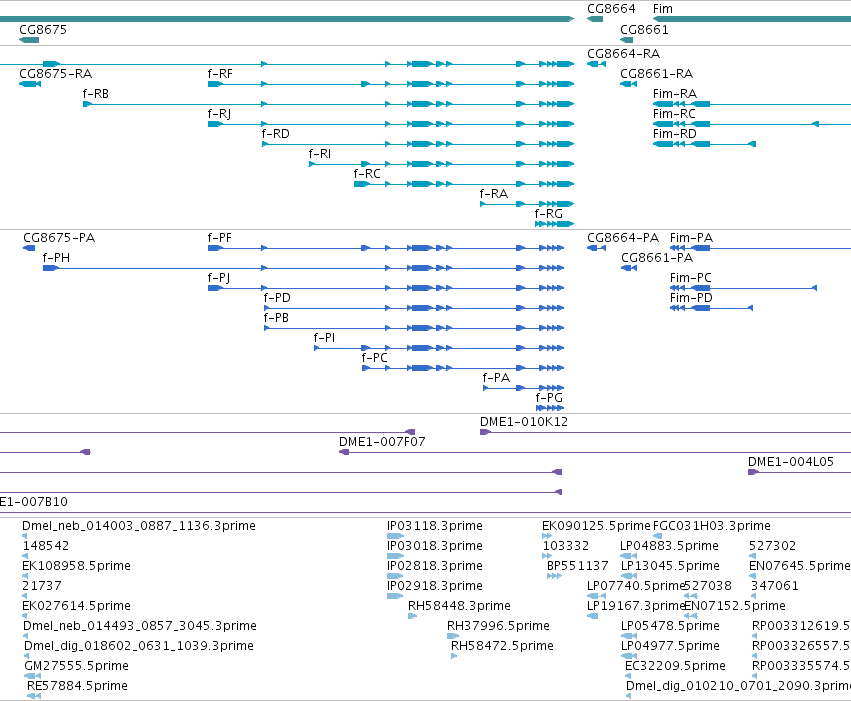The image size is (851, 701).
Task: Select IP02818.3prime feature
Action: coord(435,566)
